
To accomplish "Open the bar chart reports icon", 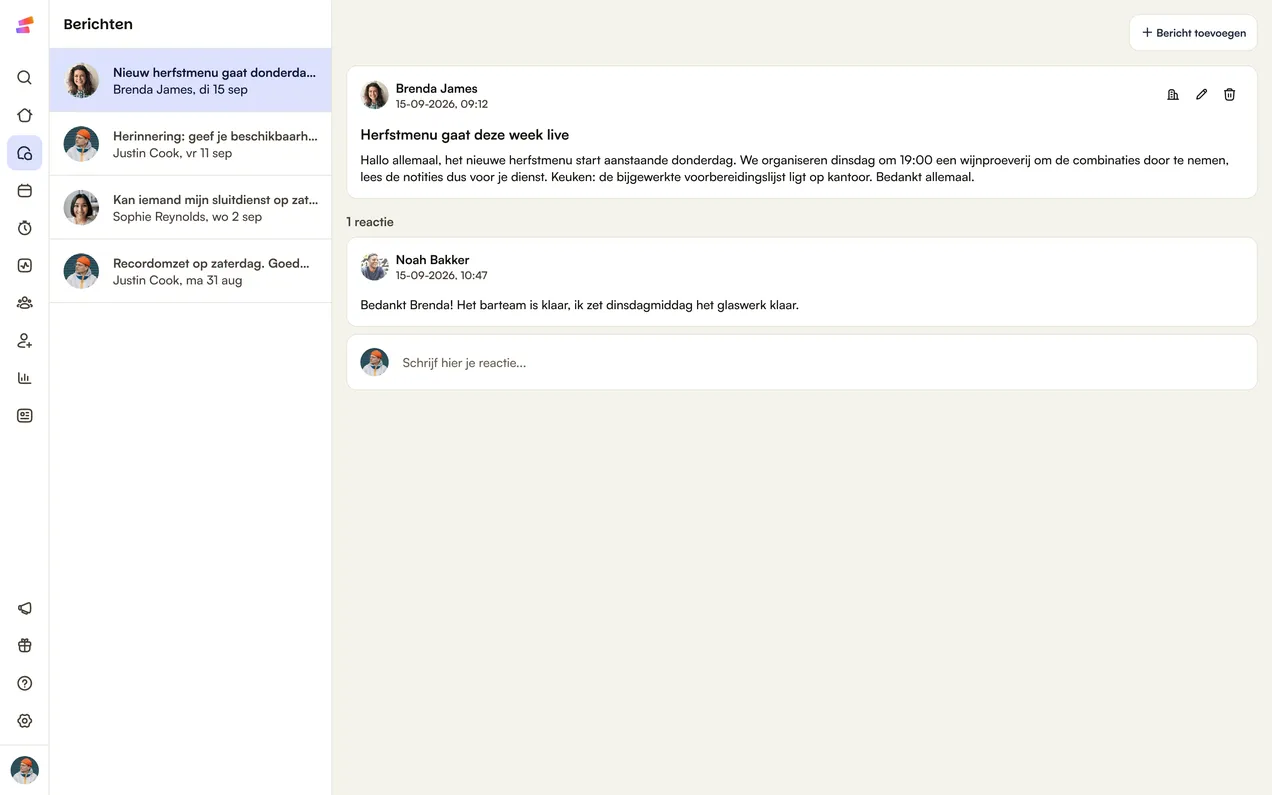I will click(x=25, y=378).
